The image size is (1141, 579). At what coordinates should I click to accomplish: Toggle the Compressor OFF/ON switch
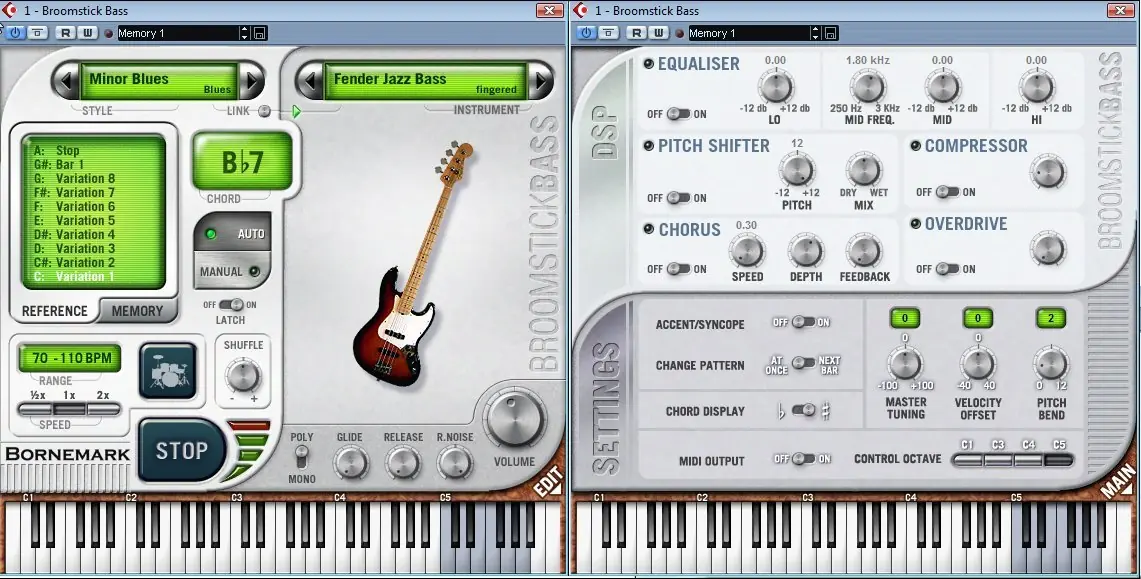(947, 192)
